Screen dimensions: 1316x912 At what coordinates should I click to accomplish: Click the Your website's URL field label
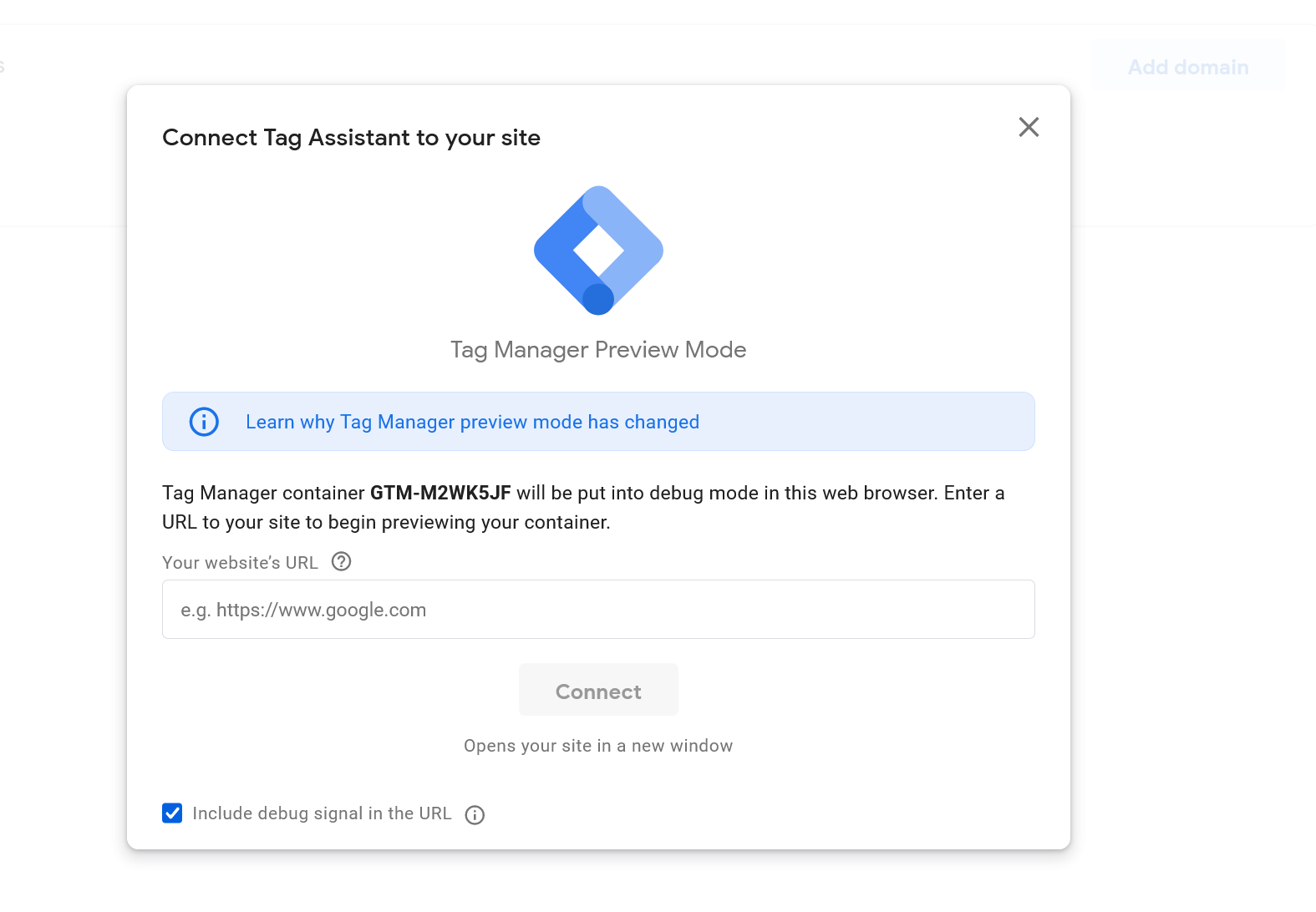[240, 563]
